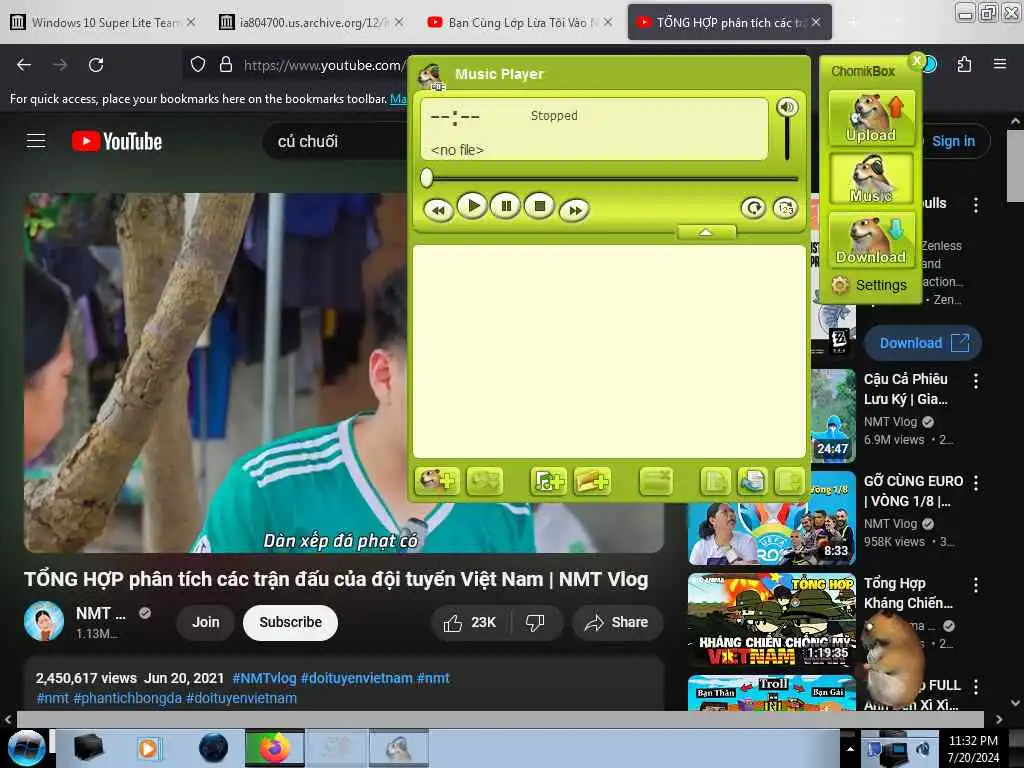
Task: Click the load-playlist icon with blue arrow
Action: 752,481
